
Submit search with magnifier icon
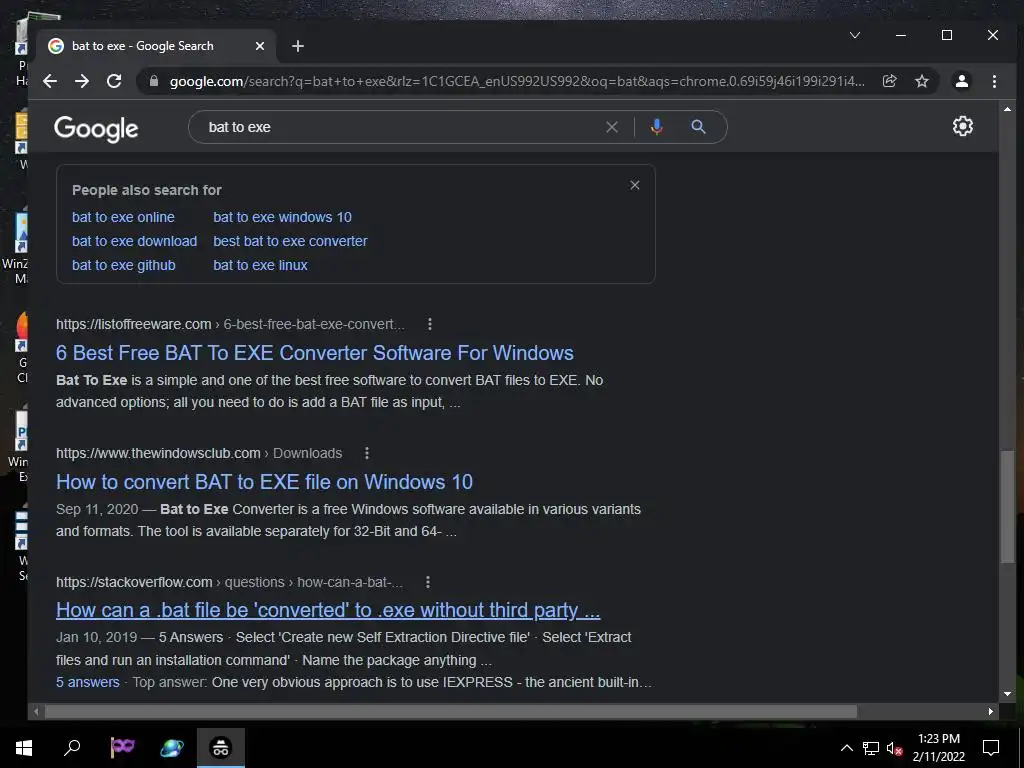coord(698,127)
